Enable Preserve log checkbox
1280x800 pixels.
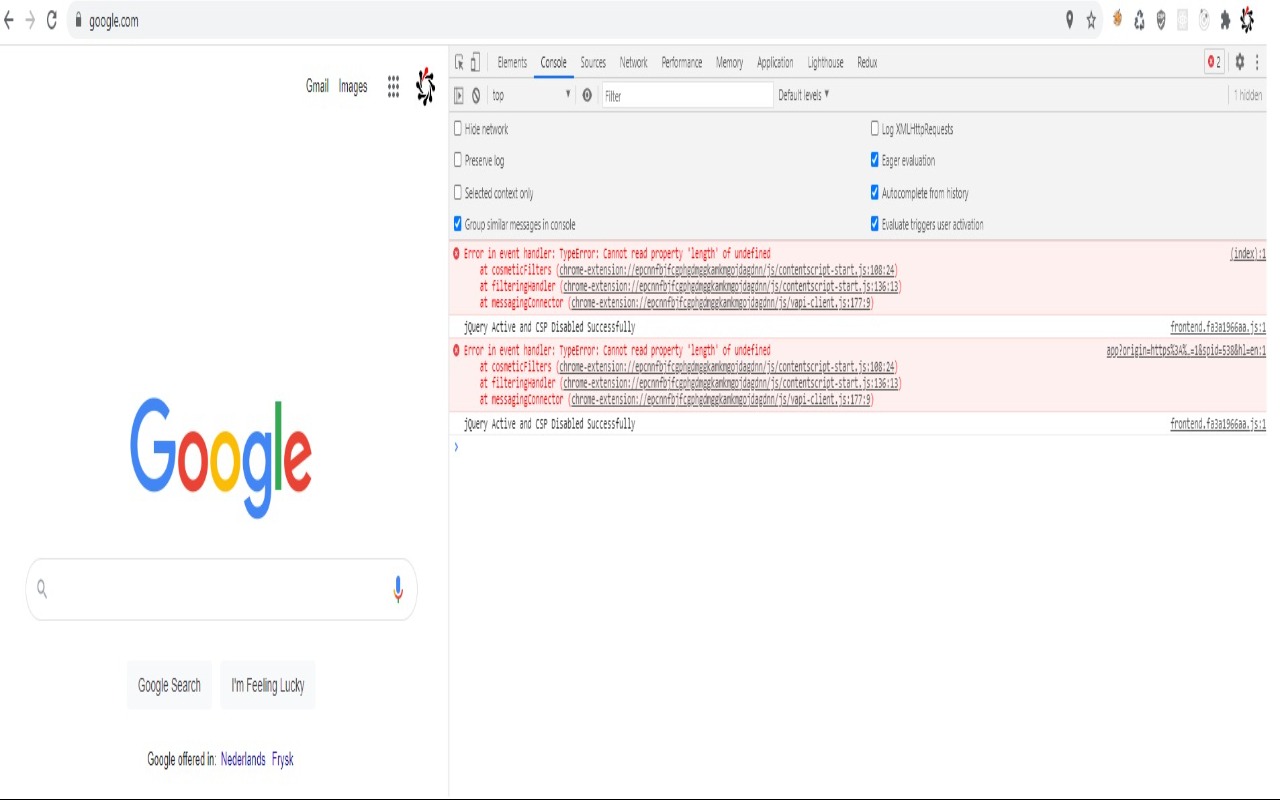pos(458,159)
